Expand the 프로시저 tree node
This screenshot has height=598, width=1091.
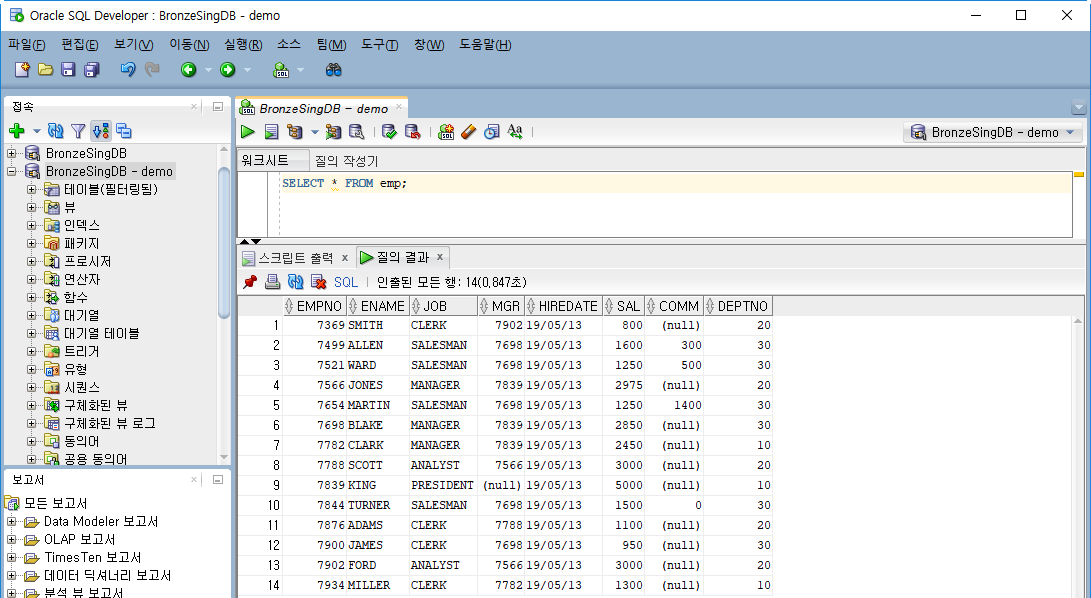point(31,261)
